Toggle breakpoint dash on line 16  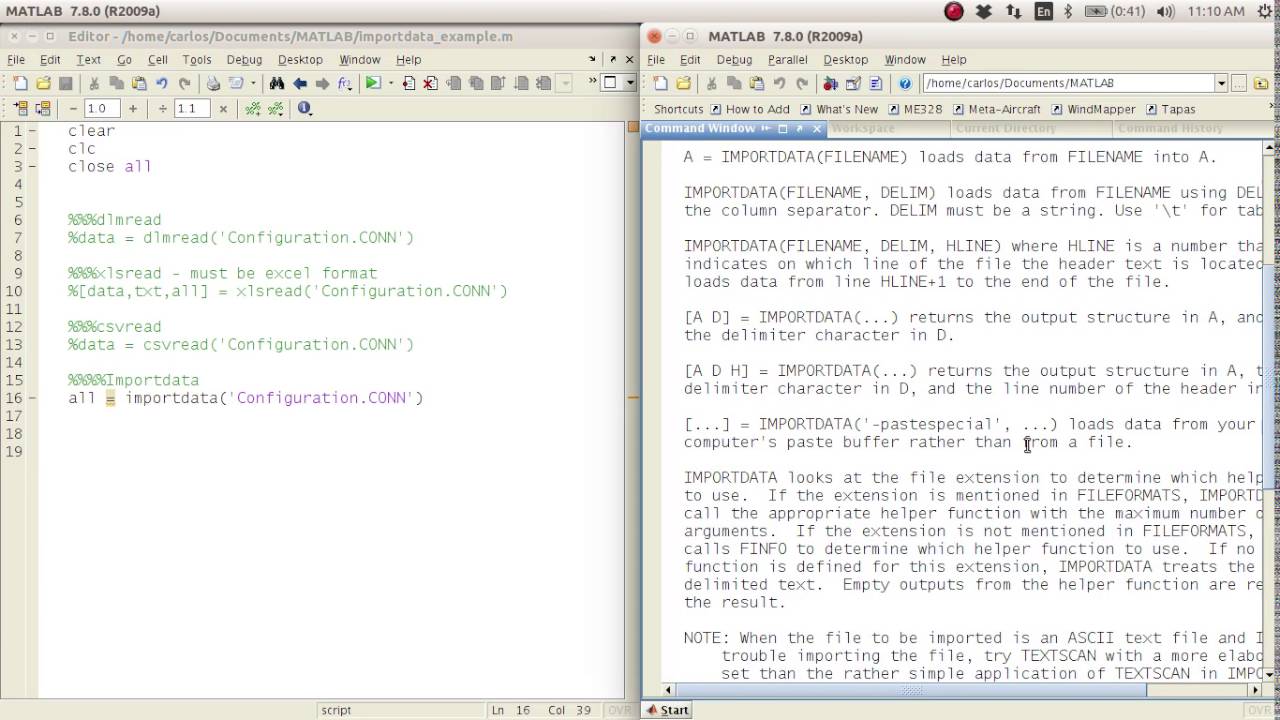[x=33, y=398]
